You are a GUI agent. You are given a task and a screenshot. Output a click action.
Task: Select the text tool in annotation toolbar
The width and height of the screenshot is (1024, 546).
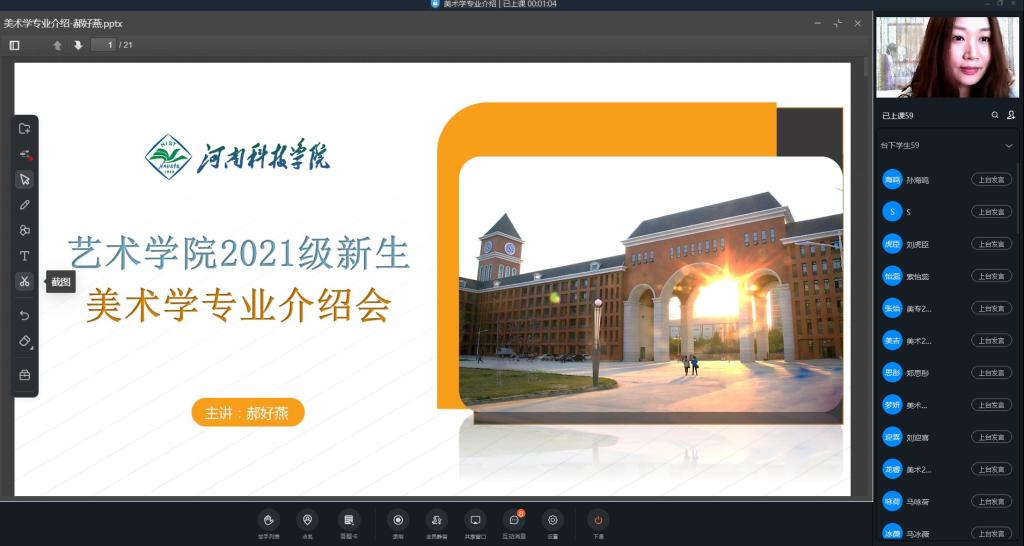[25, 256]
